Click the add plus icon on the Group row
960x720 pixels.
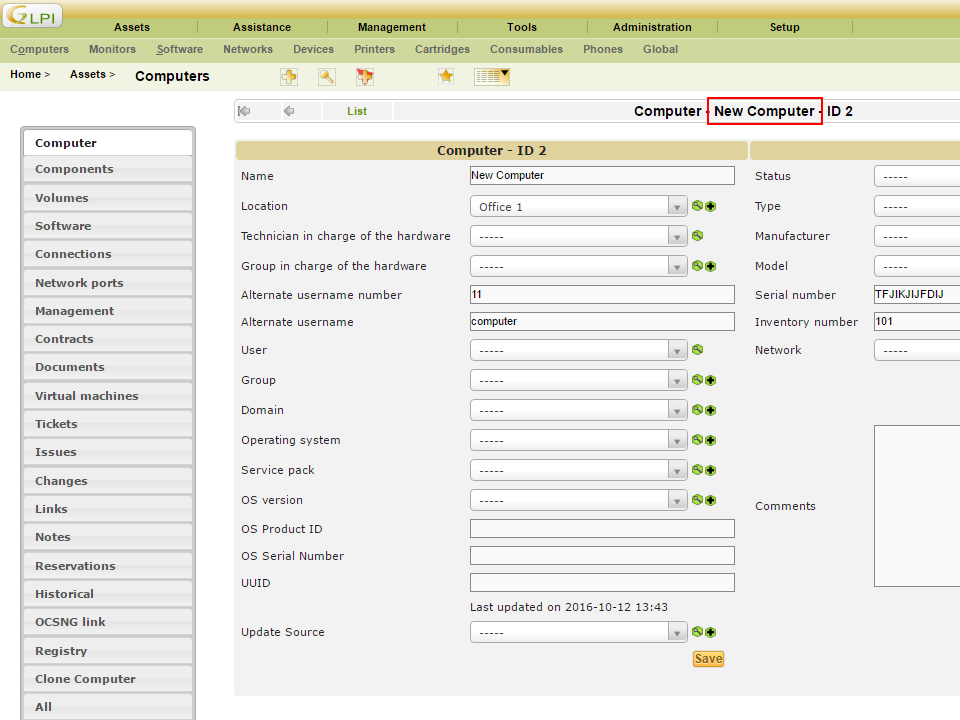coord(710,380)
